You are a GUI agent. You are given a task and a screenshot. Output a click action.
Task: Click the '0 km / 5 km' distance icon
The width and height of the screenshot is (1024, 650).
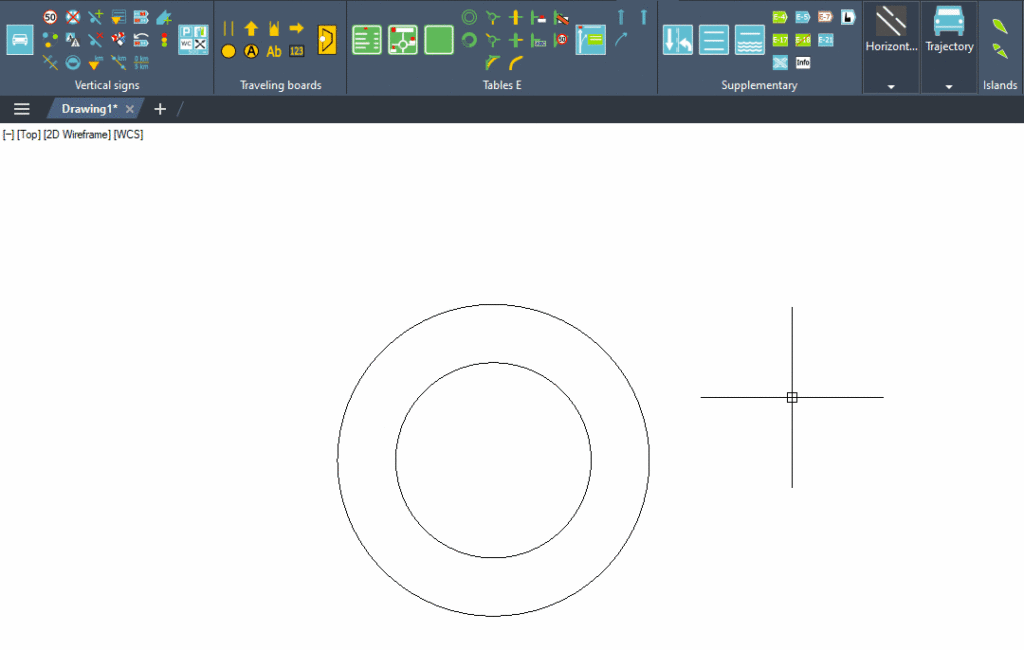(x=141, y=63)
